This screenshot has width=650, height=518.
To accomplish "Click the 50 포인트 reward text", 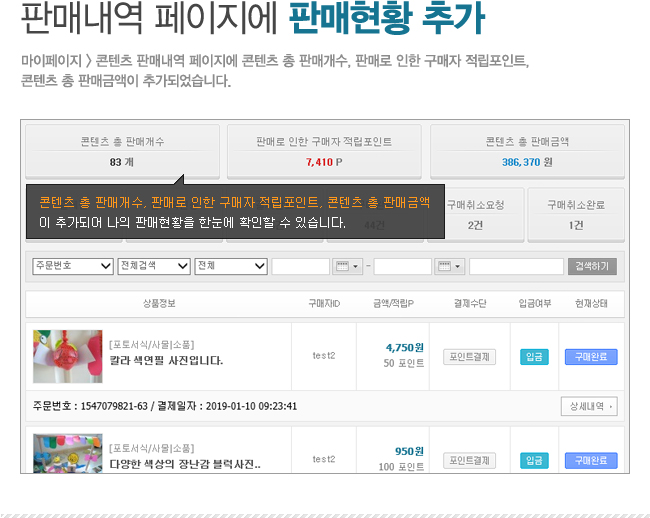I will coord(403,363).
